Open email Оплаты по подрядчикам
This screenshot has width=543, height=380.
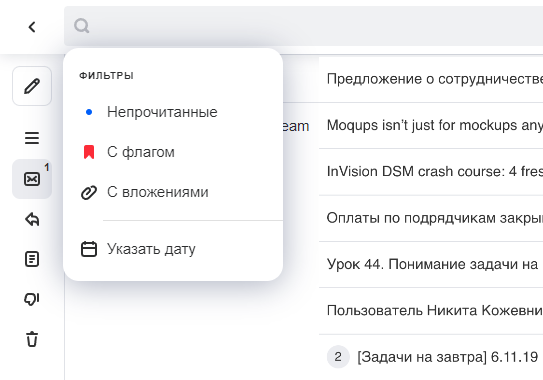pyautogui.click(x=431, y=218)
